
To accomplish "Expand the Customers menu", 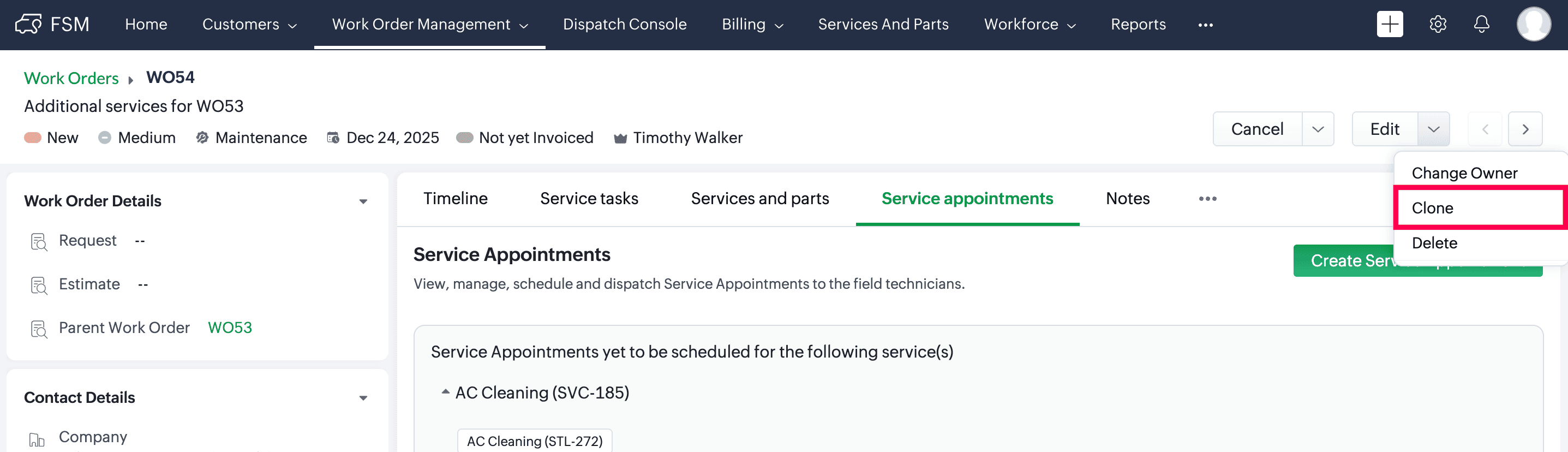I will 249,25.
